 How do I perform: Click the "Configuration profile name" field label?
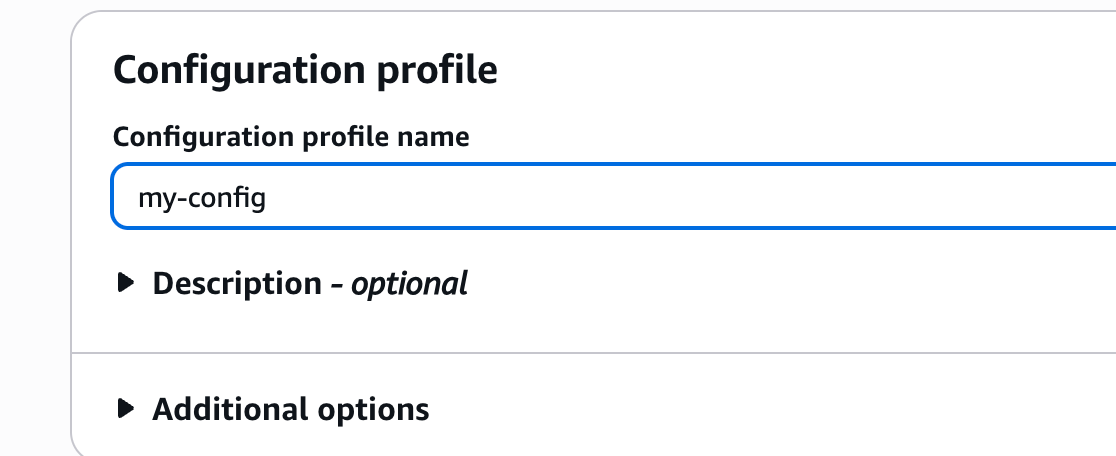[291, 137]
